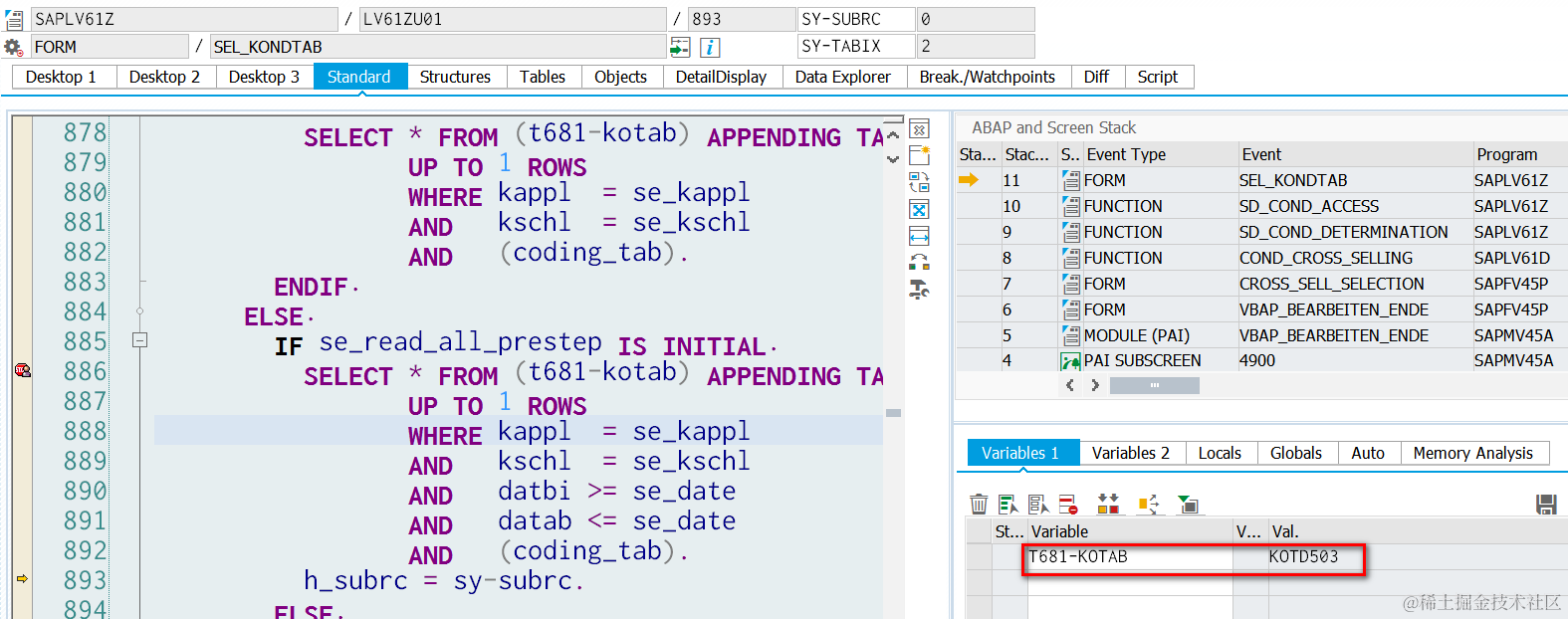The width and height of the screenshot is (1568, 619).
Task: Click the PAI SUBSCREEN green icon in row 4
Action: pos(1071,360)
